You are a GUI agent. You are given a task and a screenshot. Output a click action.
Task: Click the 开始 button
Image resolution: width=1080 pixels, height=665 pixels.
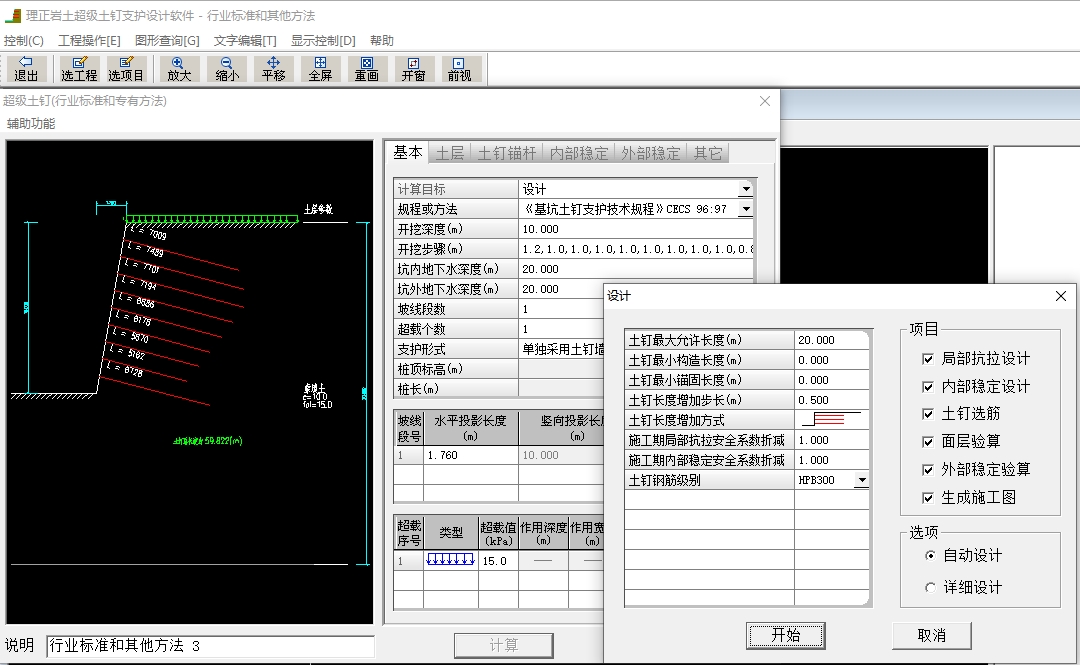tap(785, 635)
